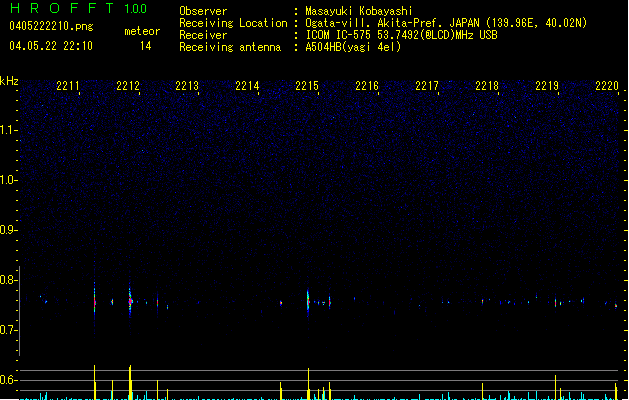This screenshot has height=400, width=629.
Task: Click the meteor count value 14
Action: tap(146, 46)
